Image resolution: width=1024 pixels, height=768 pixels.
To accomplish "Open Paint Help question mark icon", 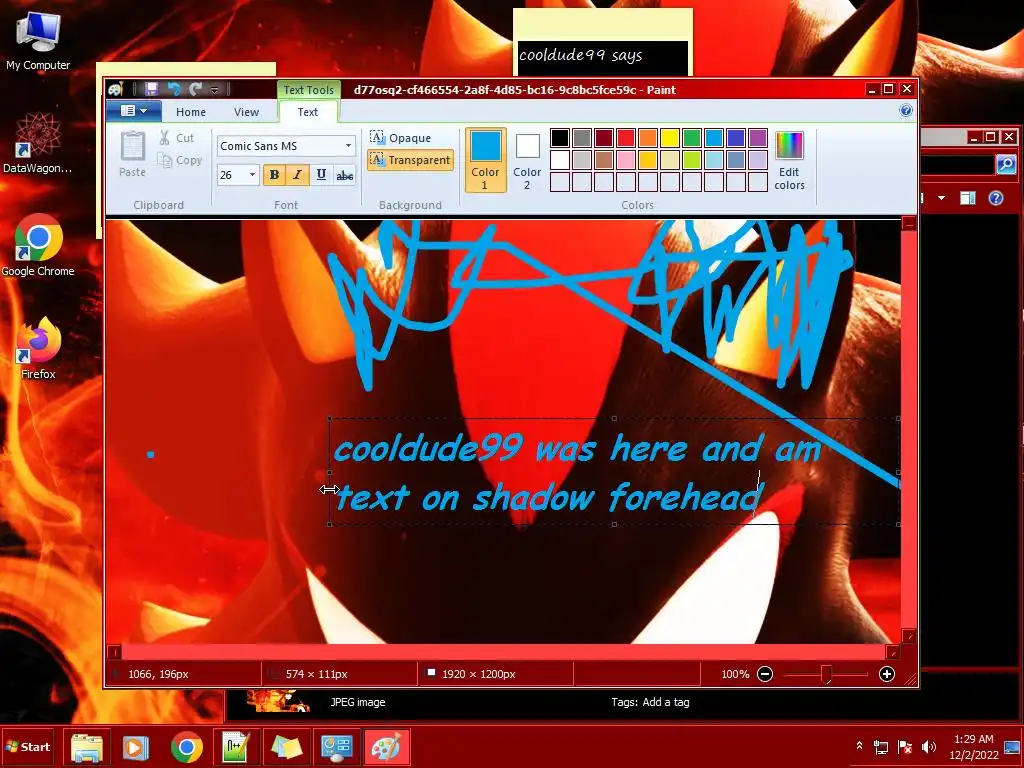I will point(906,110).
